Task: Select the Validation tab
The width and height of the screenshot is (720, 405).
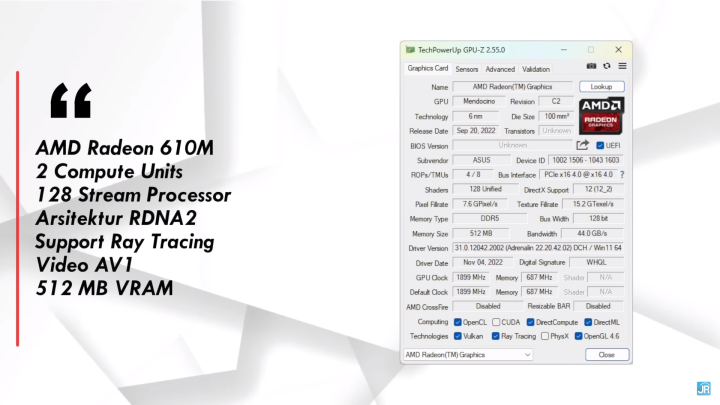Action: coord(536,69)
